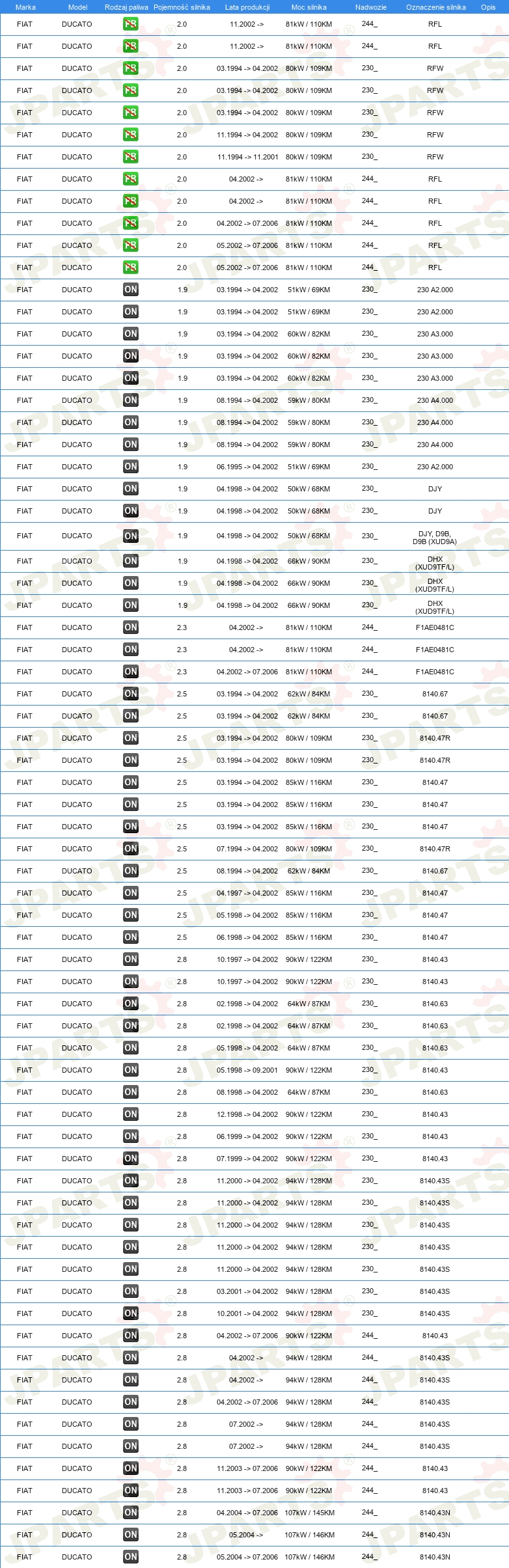509x1568 pixels.
Task: Click the Pojemność silnika column header
Action: 182,7
